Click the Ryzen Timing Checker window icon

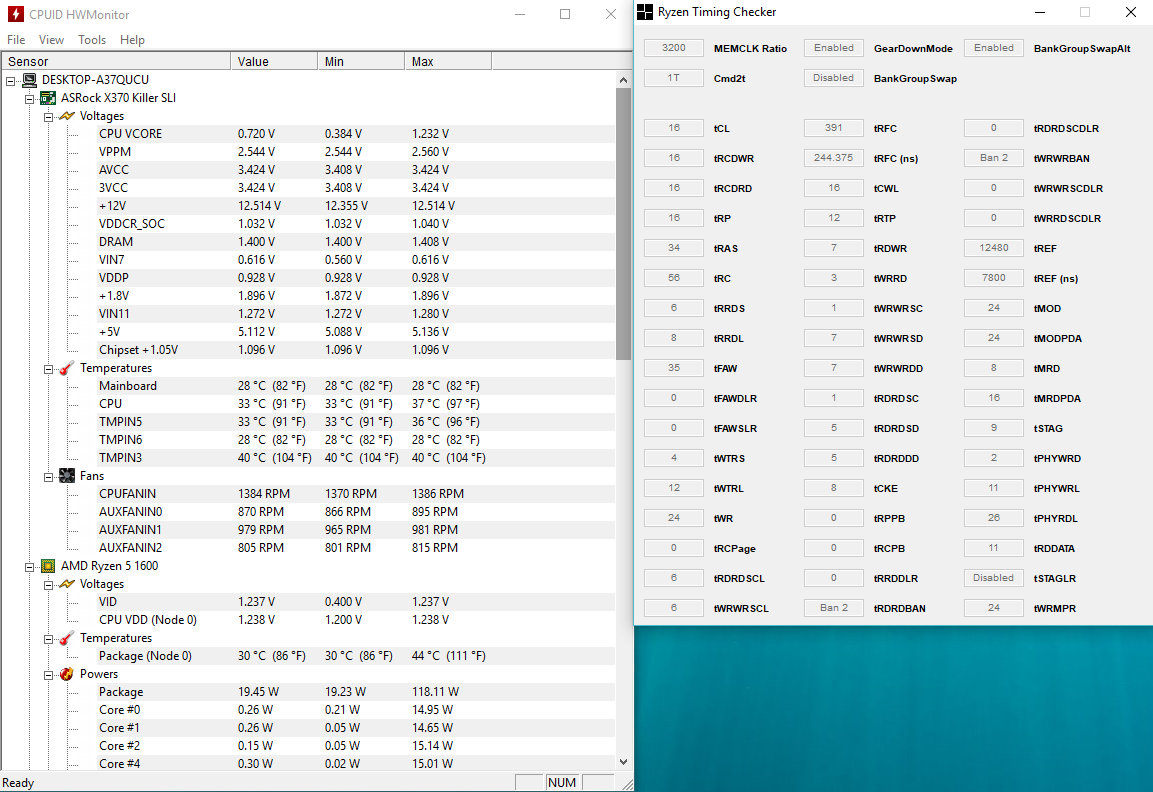tap(645, 12)
